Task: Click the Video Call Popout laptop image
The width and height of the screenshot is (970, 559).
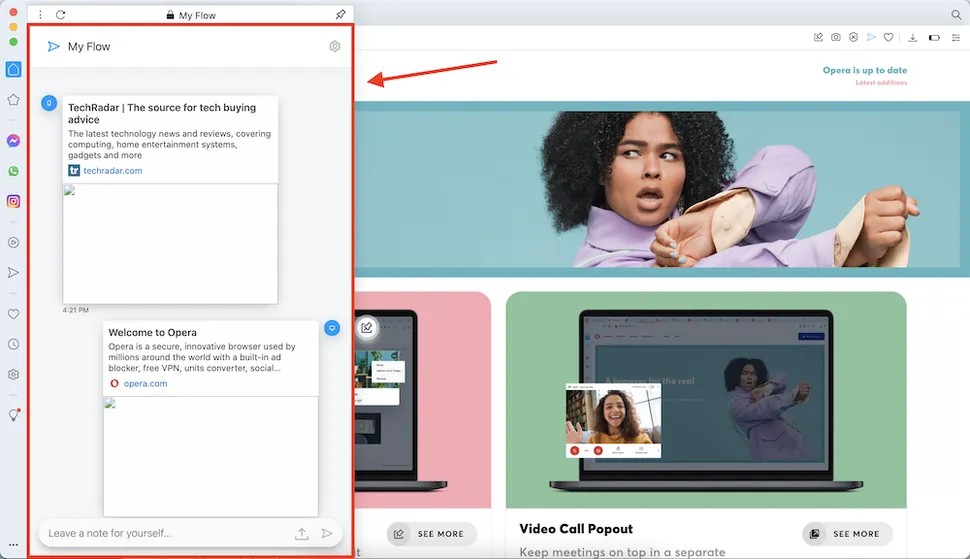Action: click(x=706, y=400)
